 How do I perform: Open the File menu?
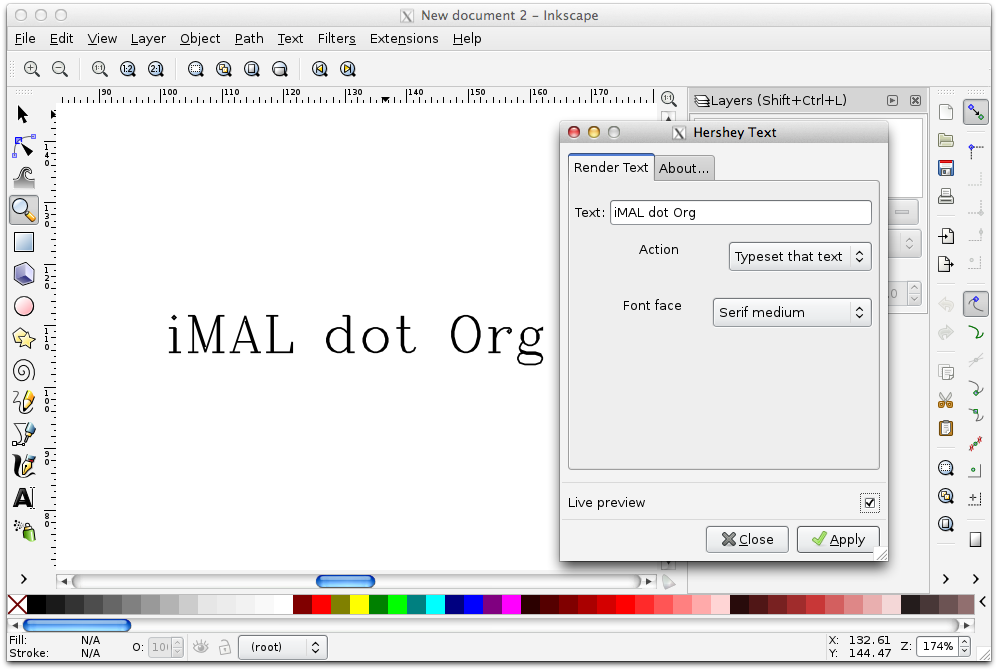tap(25, 39)
